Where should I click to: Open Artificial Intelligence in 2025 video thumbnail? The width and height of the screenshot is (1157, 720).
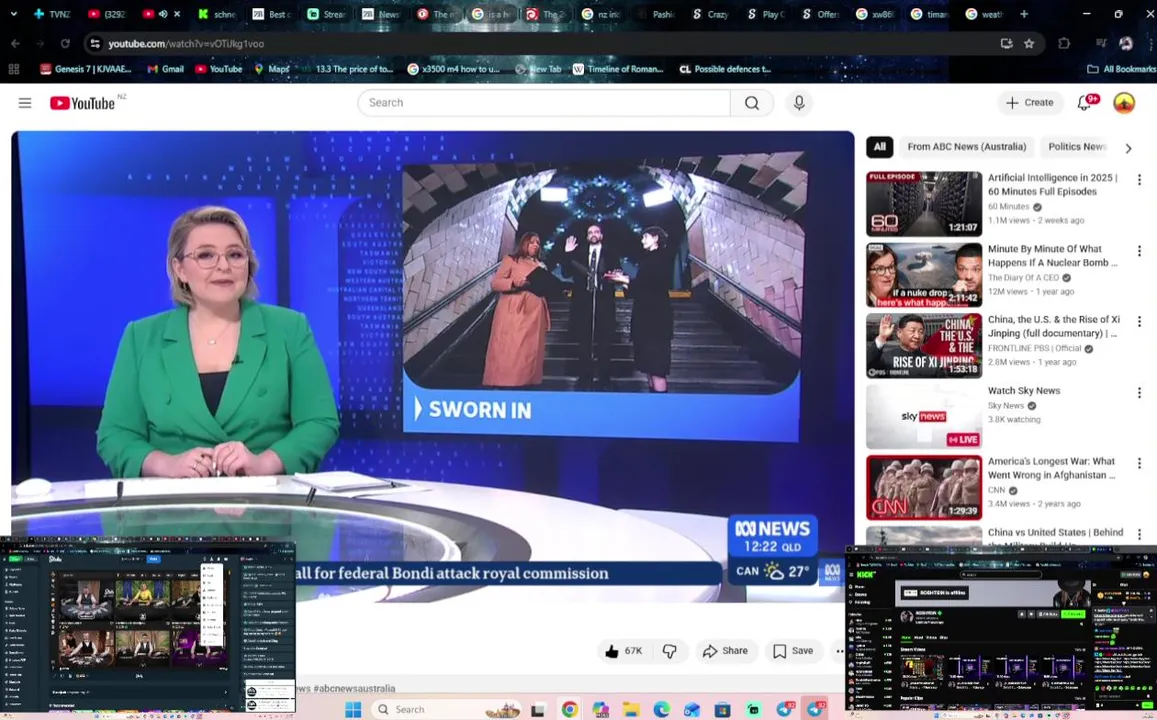924,204
